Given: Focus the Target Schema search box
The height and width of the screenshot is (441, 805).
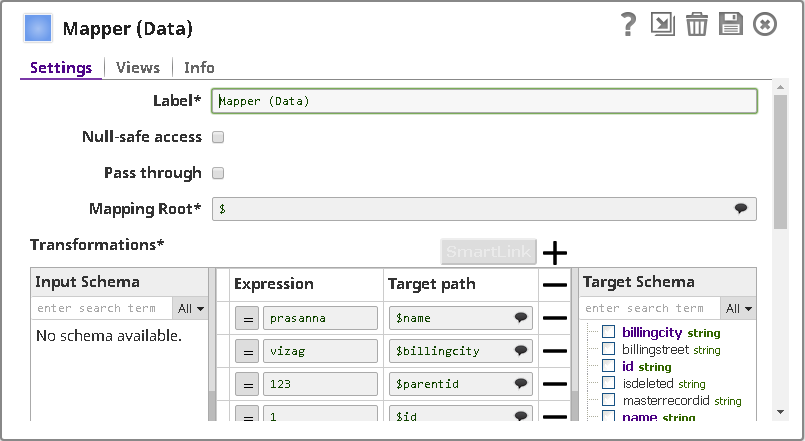Looking at the screenshot, I should (x=650, y=309).
